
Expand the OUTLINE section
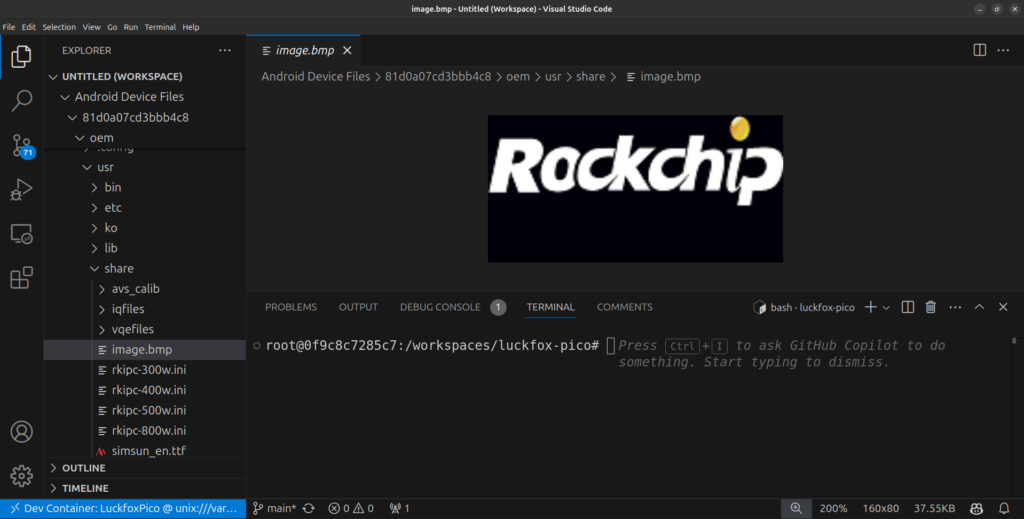tap(144, 468)
